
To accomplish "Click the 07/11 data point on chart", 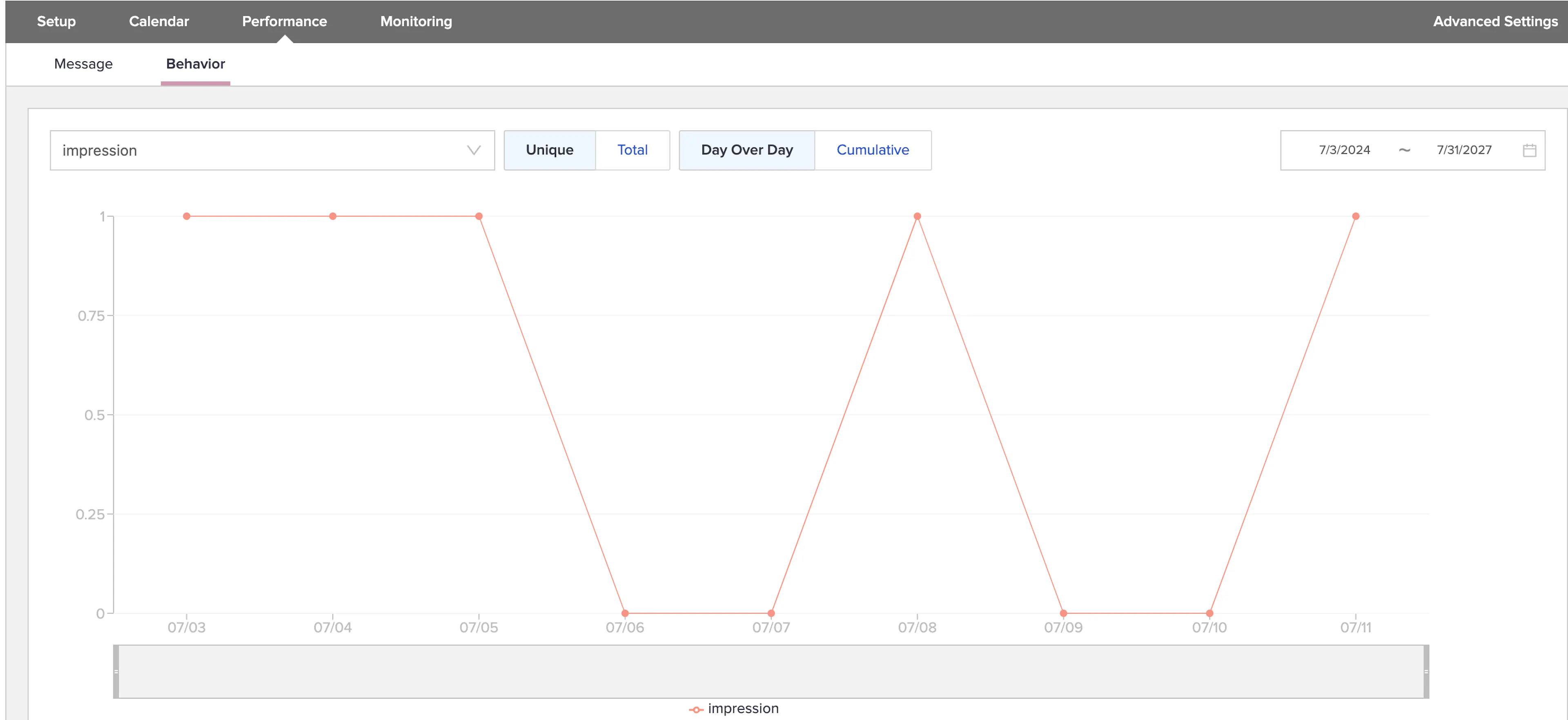I will click(x=1355, y=216).
